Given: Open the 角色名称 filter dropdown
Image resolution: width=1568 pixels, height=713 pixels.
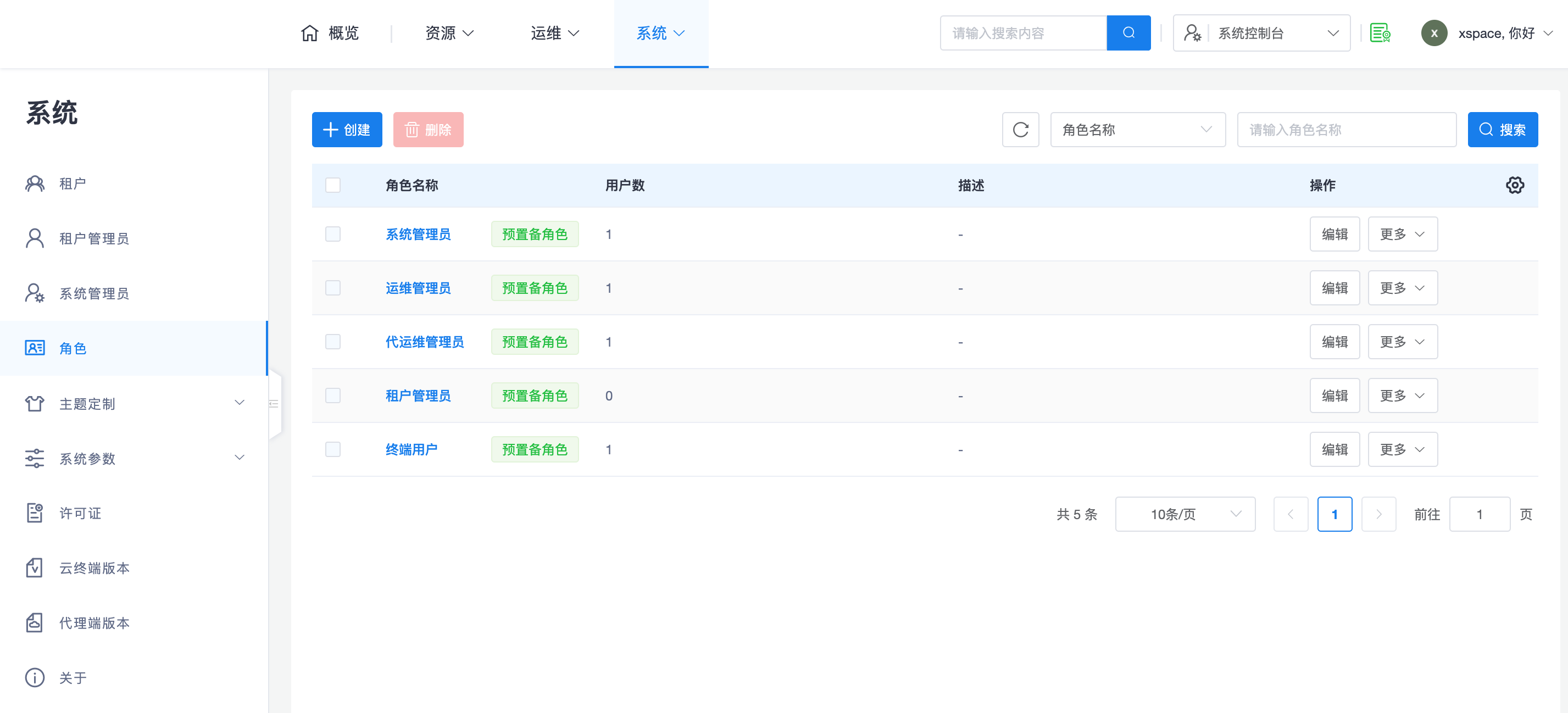Looking at the screenshot, I should click(1138, 130).
